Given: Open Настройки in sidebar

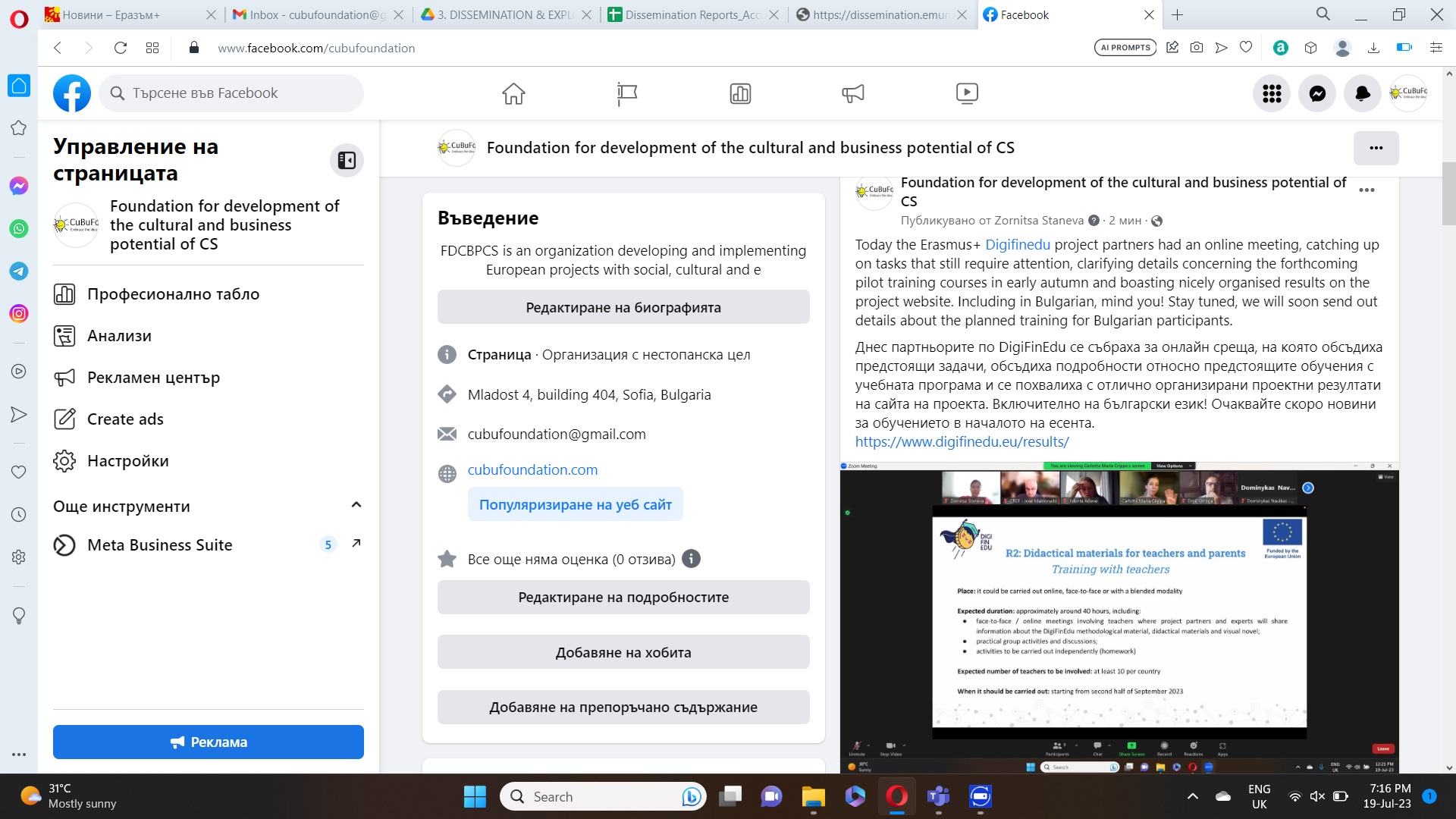Looking at the screenshot, I should 209,461.
